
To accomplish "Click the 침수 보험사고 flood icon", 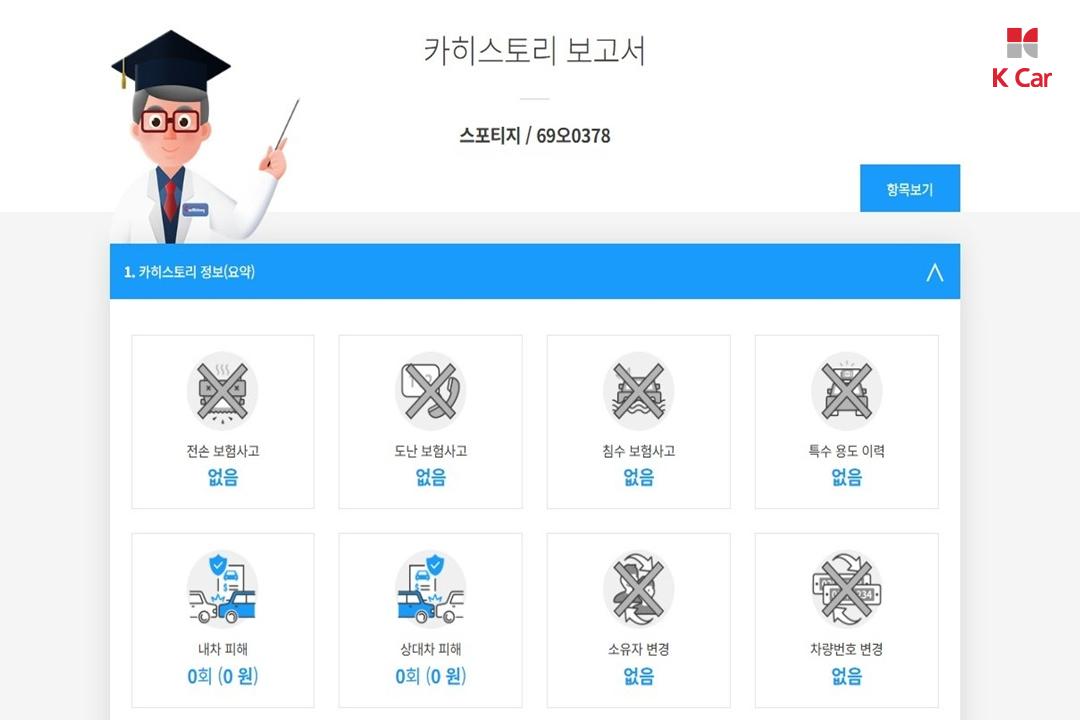I will click(638, 391).
